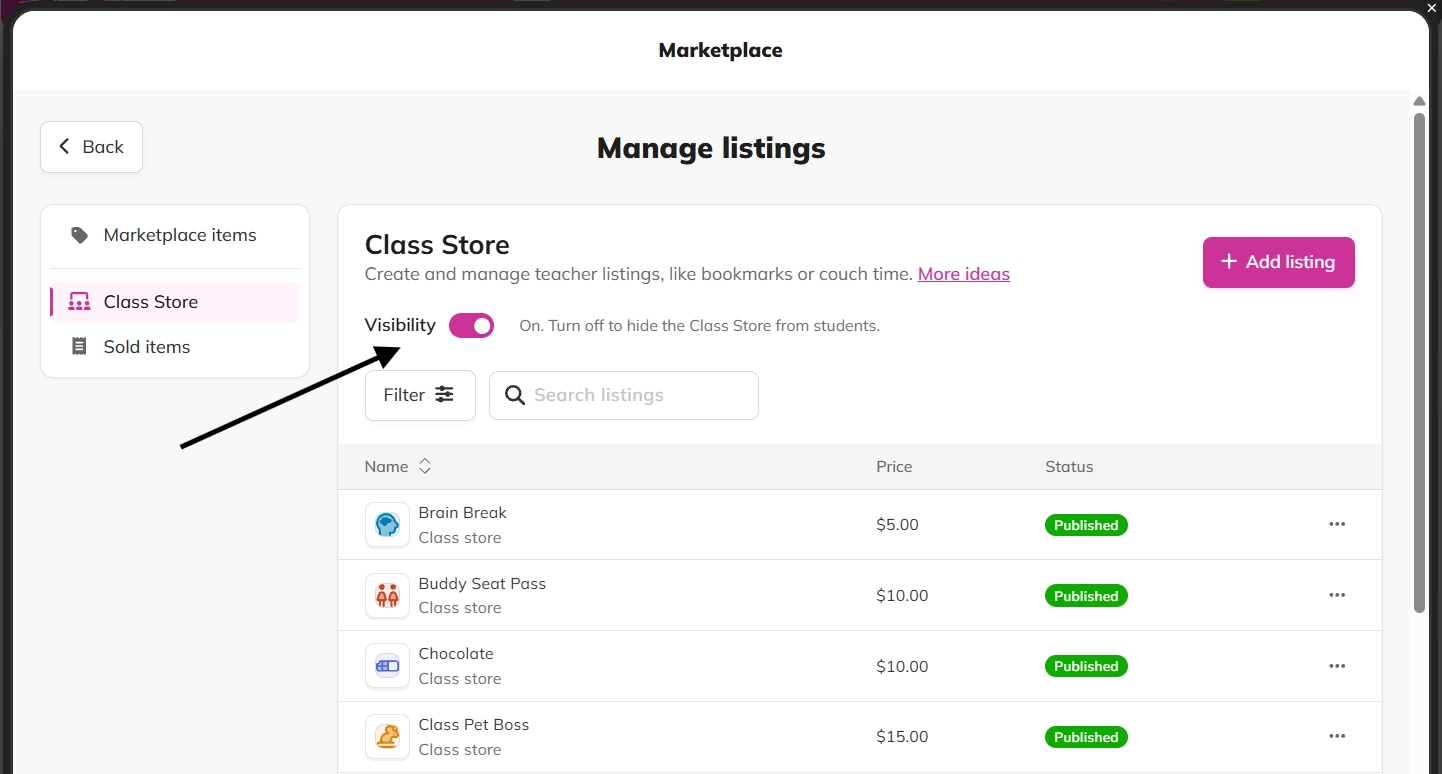Viewport: 1442px width, 774px height.
Task: Open the Chocolate listing icon
Action: pos(387,666)
